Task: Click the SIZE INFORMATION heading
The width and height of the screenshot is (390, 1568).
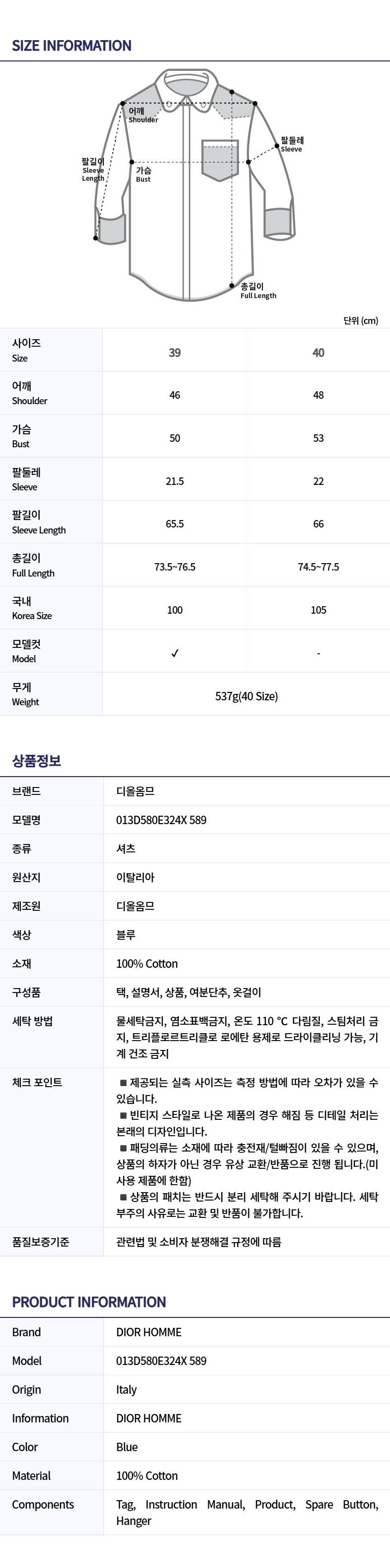Action: point(72,46)
